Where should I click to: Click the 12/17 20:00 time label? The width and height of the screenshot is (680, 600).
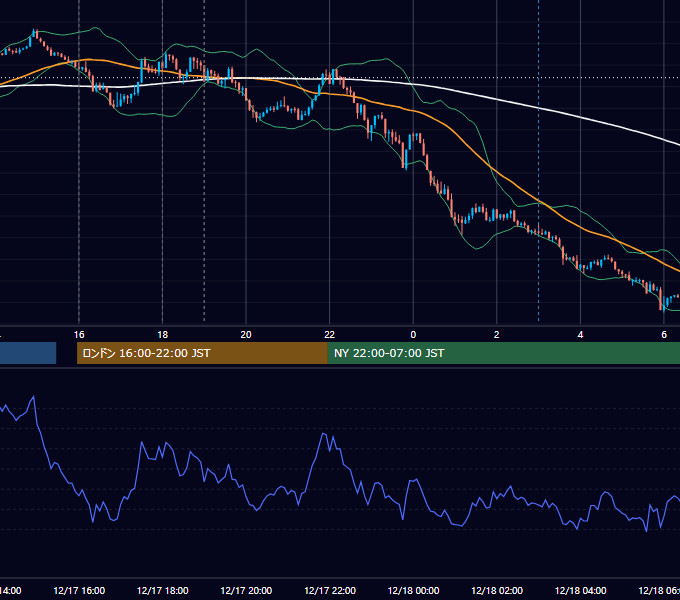pyautogui.click(x=246, y=591)
